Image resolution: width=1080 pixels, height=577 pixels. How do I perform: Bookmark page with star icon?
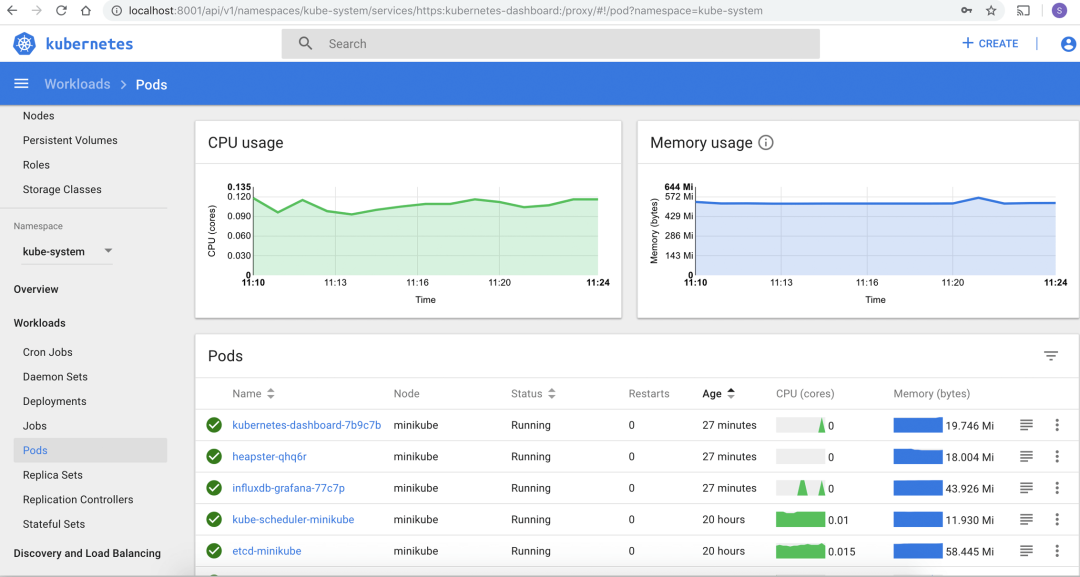point(990,10)
